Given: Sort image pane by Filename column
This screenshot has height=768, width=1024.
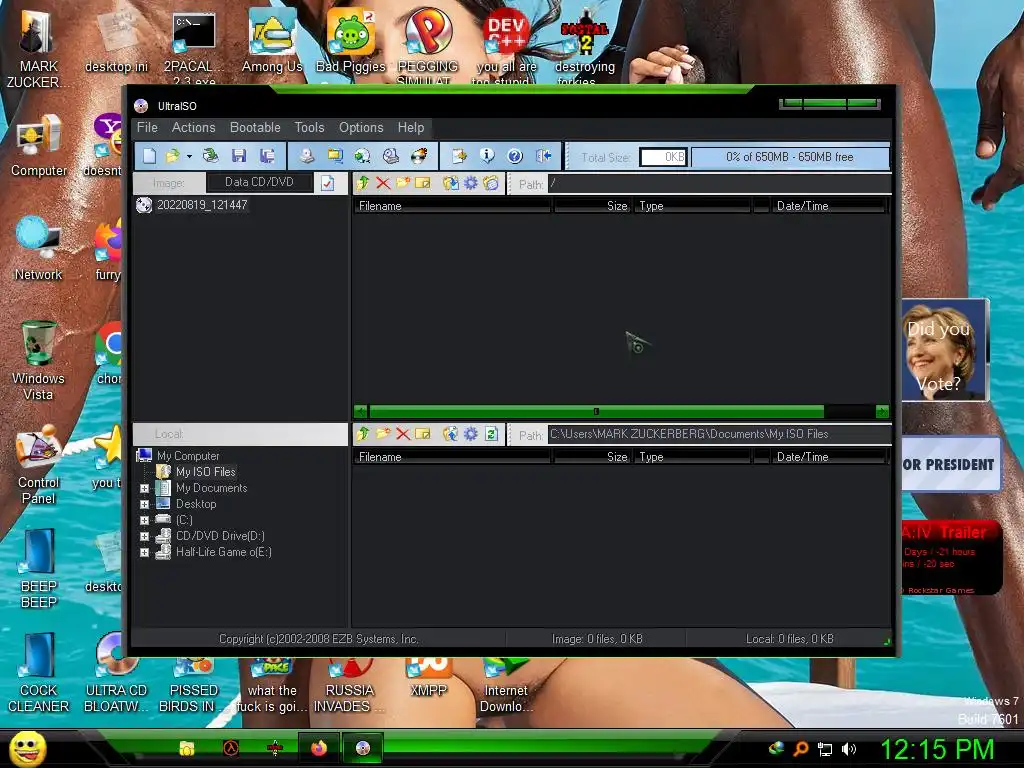Looking at the screenshot, I should click(x=453, y=206).
